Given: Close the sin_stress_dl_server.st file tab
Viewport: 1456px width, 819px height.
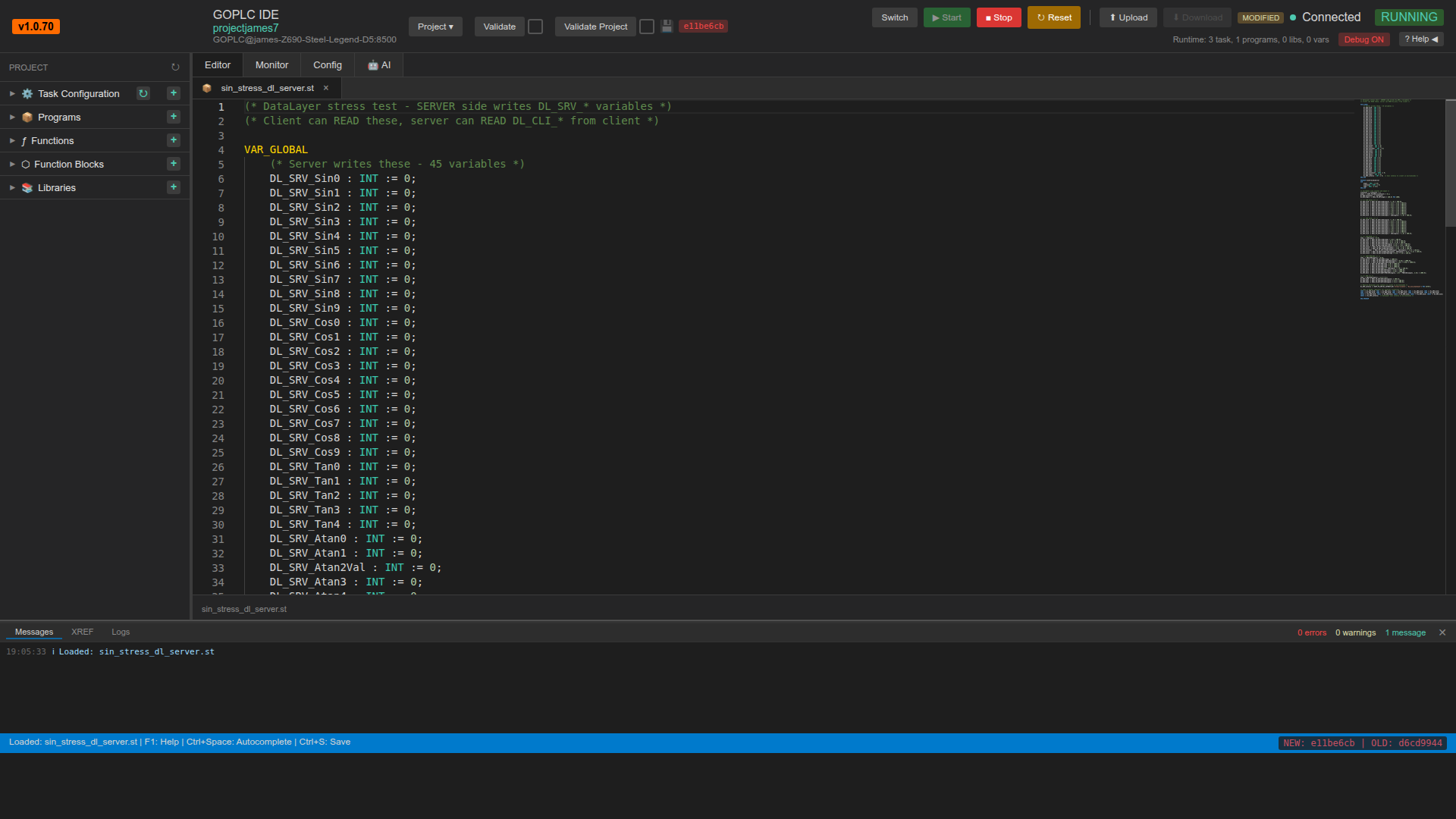Looking at the screenshot, I should coord(326,88).
